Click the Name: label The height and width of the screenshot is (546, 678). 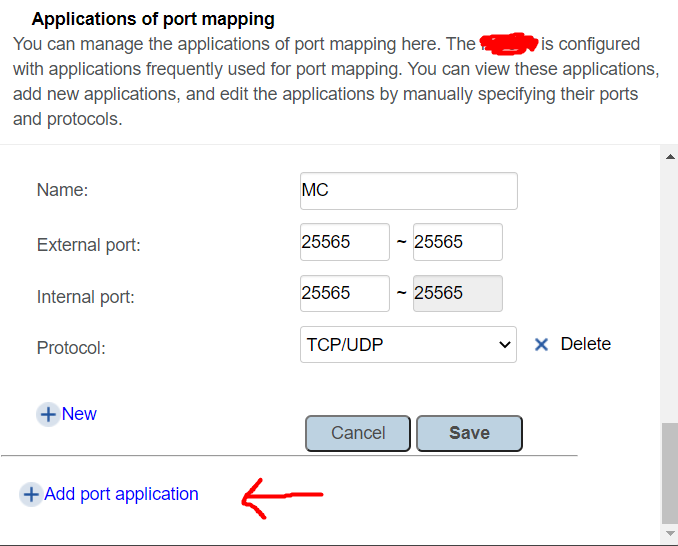click(62, 190)
